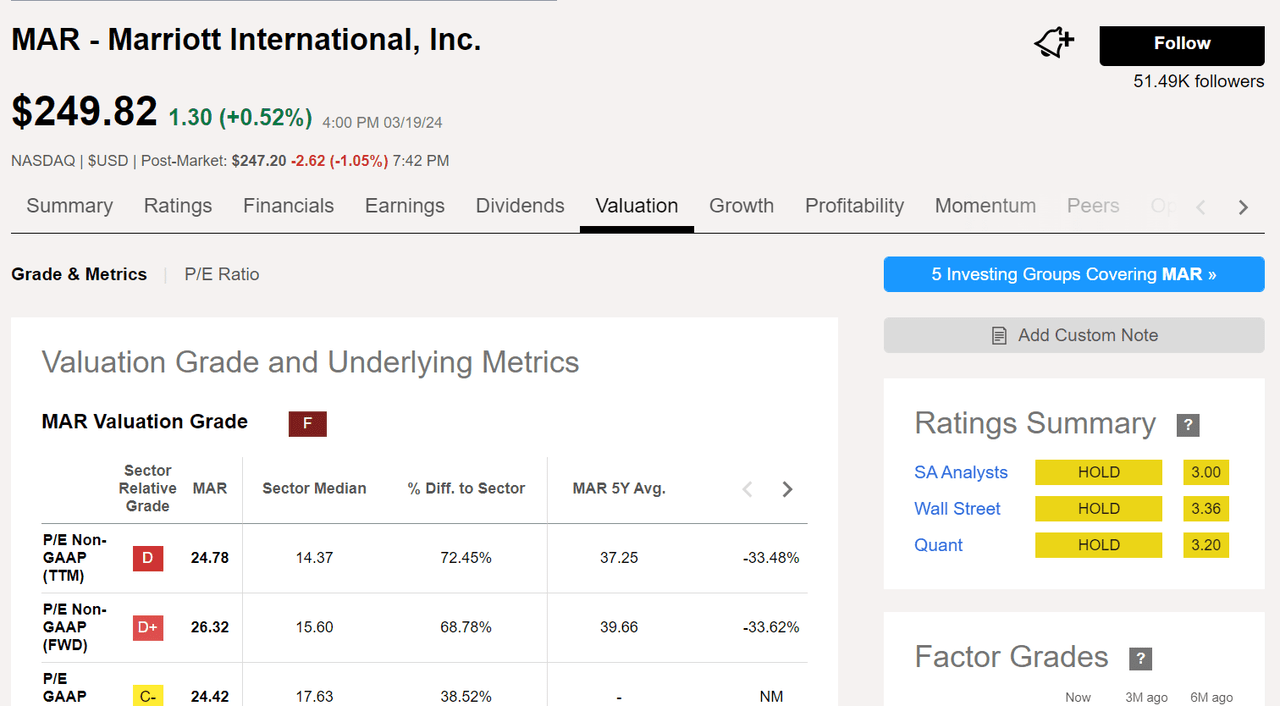Viewport: 1280px width, 706px height.
Task: Open the Wall Street rating link
Action: (957, 508)
